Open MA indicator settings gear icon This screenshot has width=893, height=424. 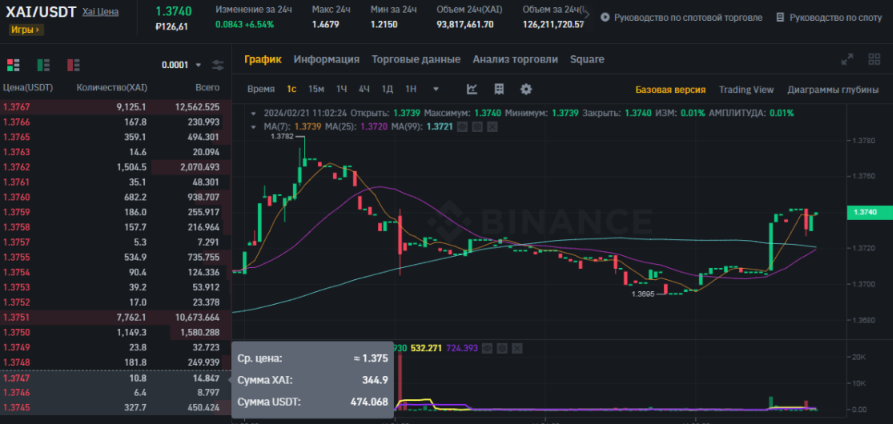pos(477,127)
